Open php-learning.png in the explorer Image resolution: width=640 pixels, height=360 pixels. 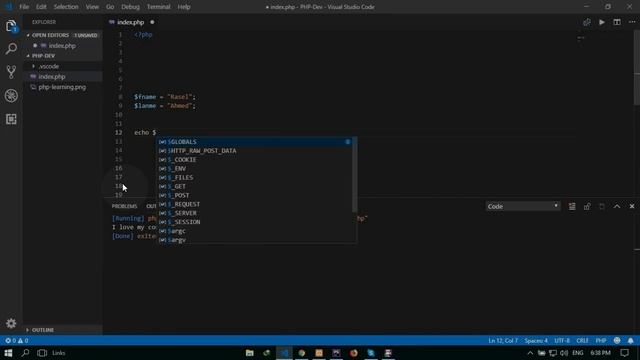62,87
